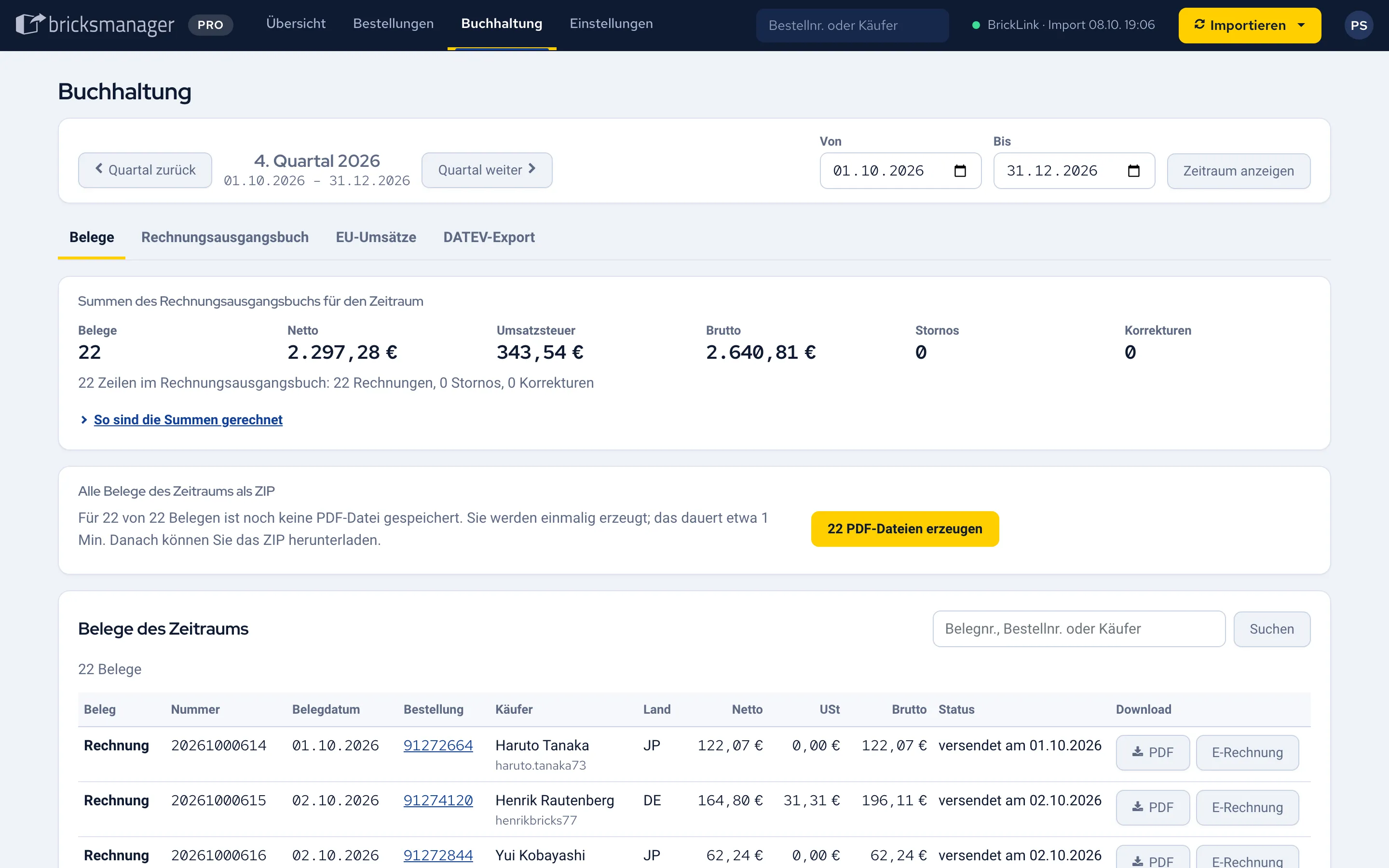1389x868 pixels.
Task: Click the green BrickLink import status indicator
Action: (976, 25)
